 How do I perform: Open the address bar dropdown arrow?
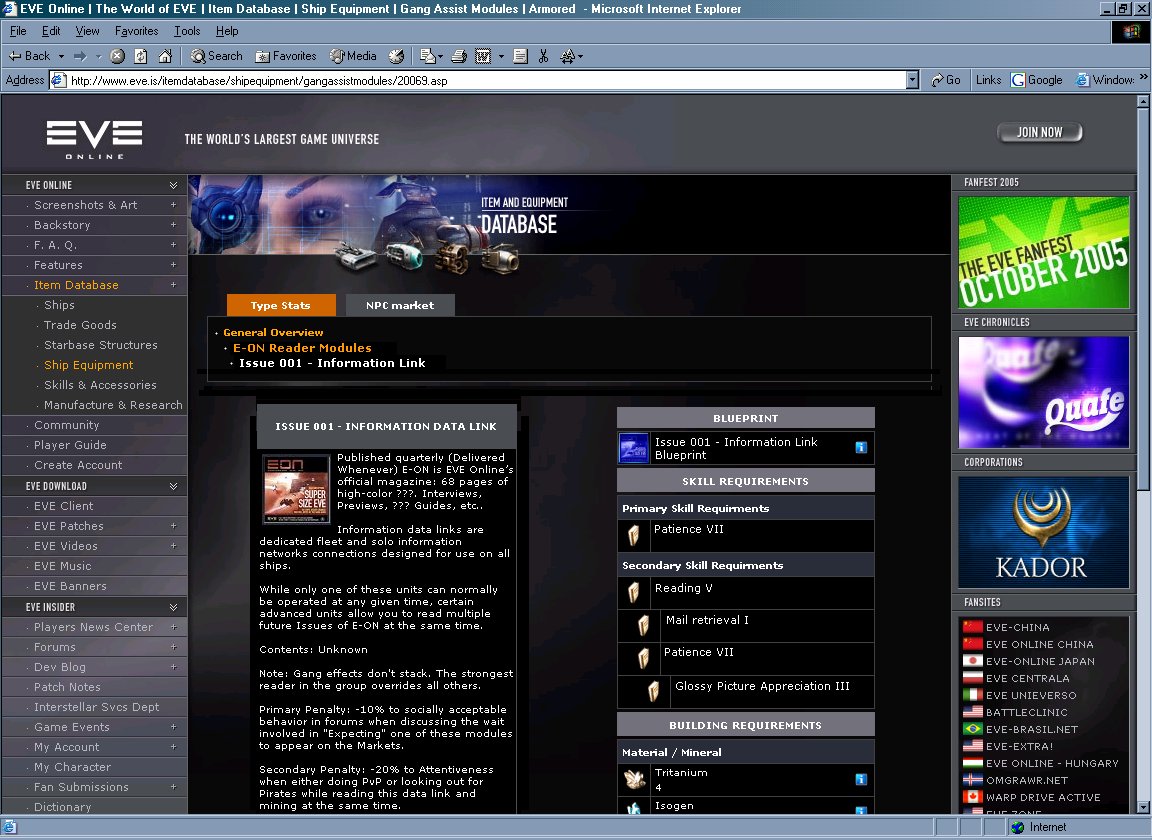(x=912, y=80)
